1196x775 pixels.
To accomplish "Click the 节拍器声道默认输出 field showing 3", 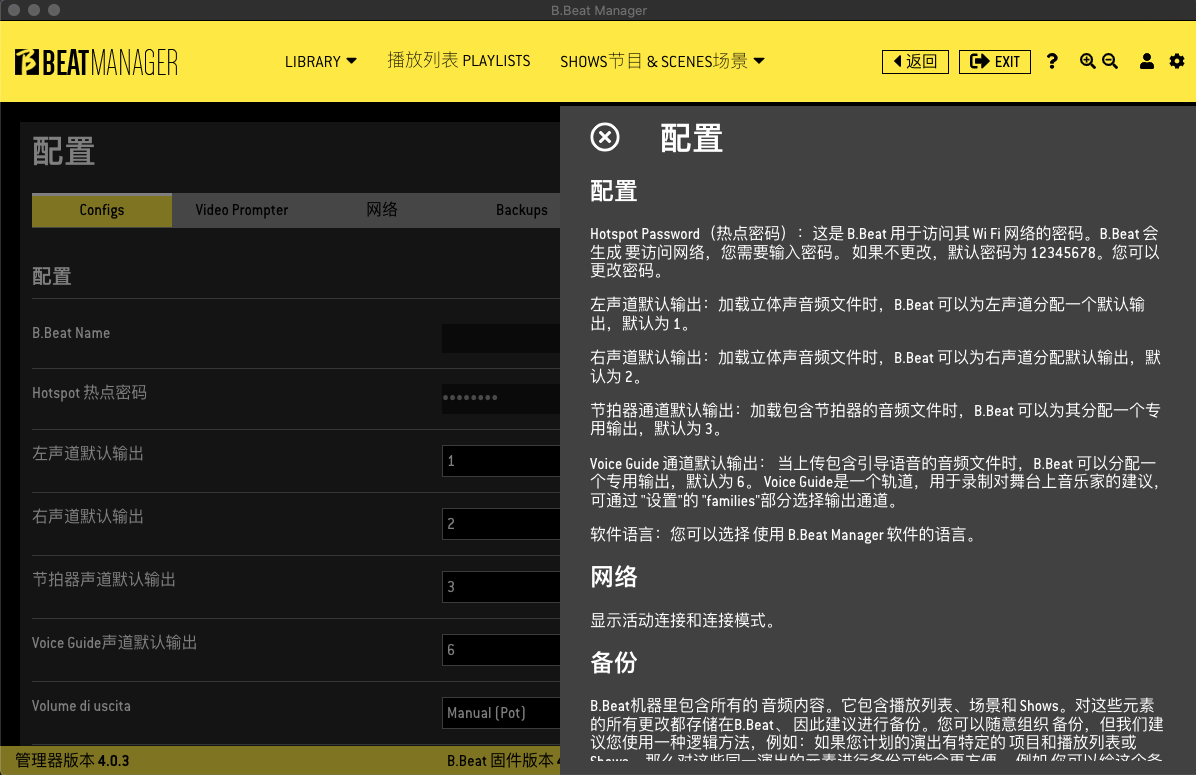I will pyautogui.click(x=501, y=587).
